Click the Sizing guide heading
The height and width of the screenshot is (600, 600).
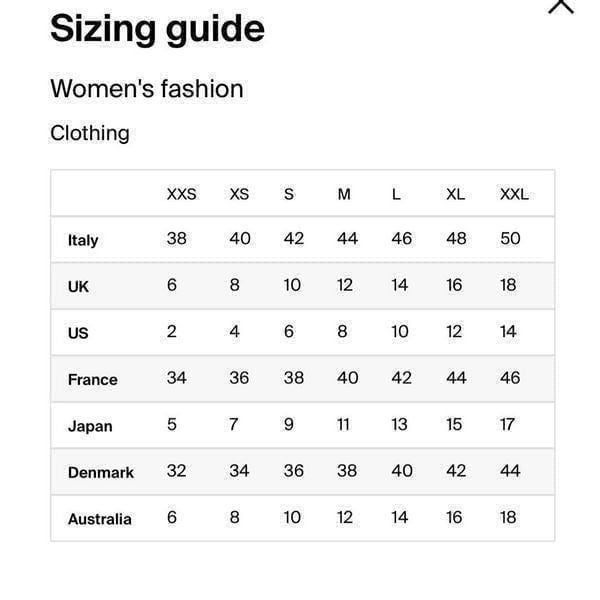(x=157, y=29)
